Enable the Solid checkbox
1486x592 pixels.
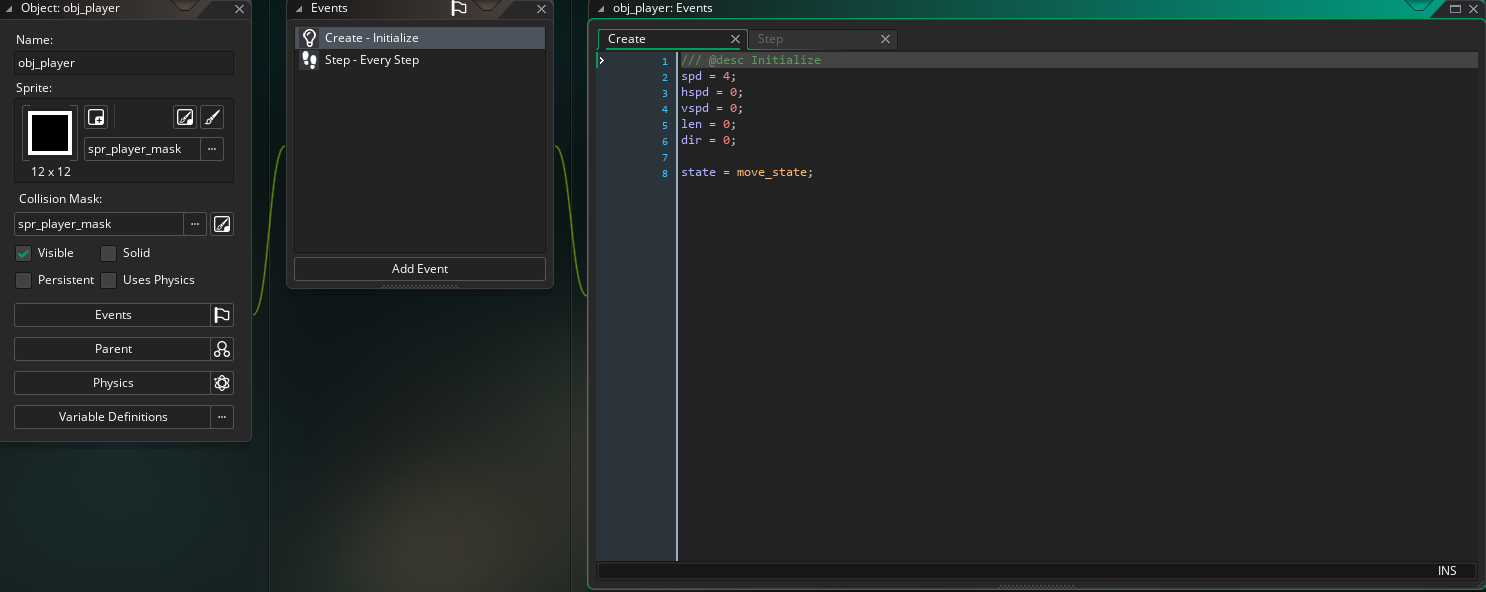pos(109,253)
